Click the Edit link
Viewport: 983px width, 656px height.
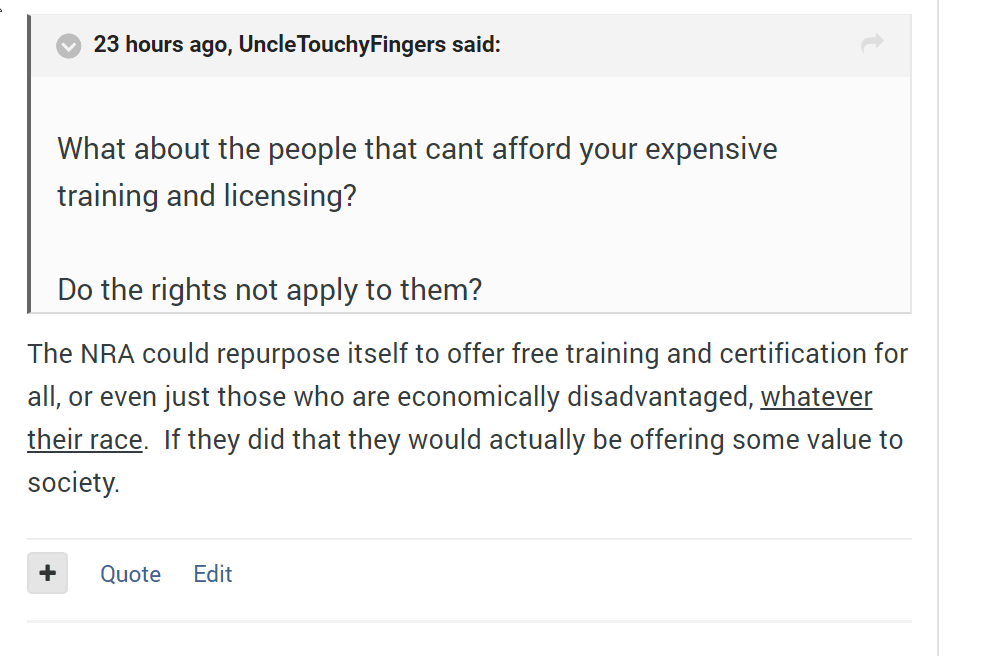pos(213,574)
